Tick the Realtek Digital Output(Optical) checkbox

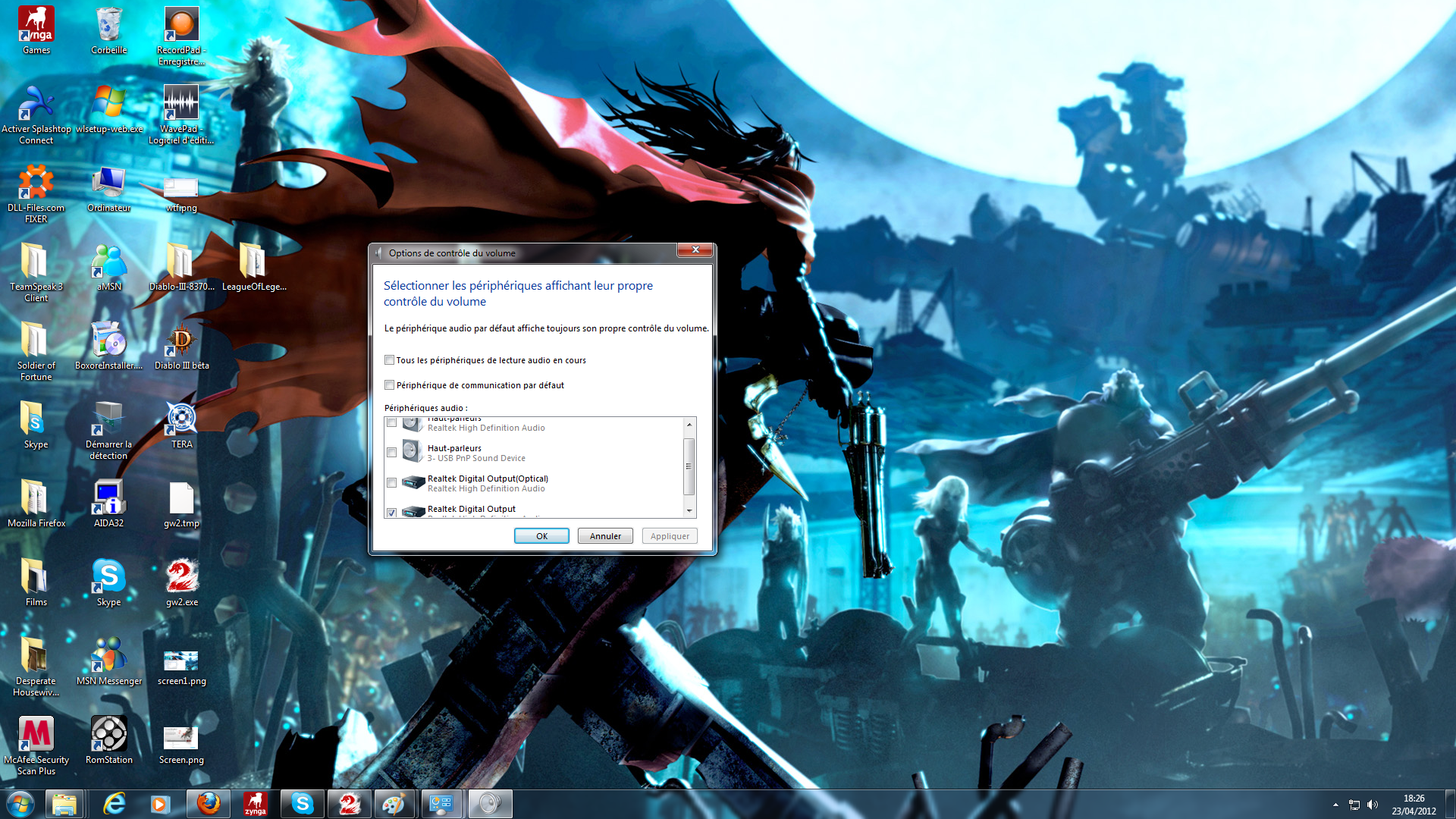(391, 483)
